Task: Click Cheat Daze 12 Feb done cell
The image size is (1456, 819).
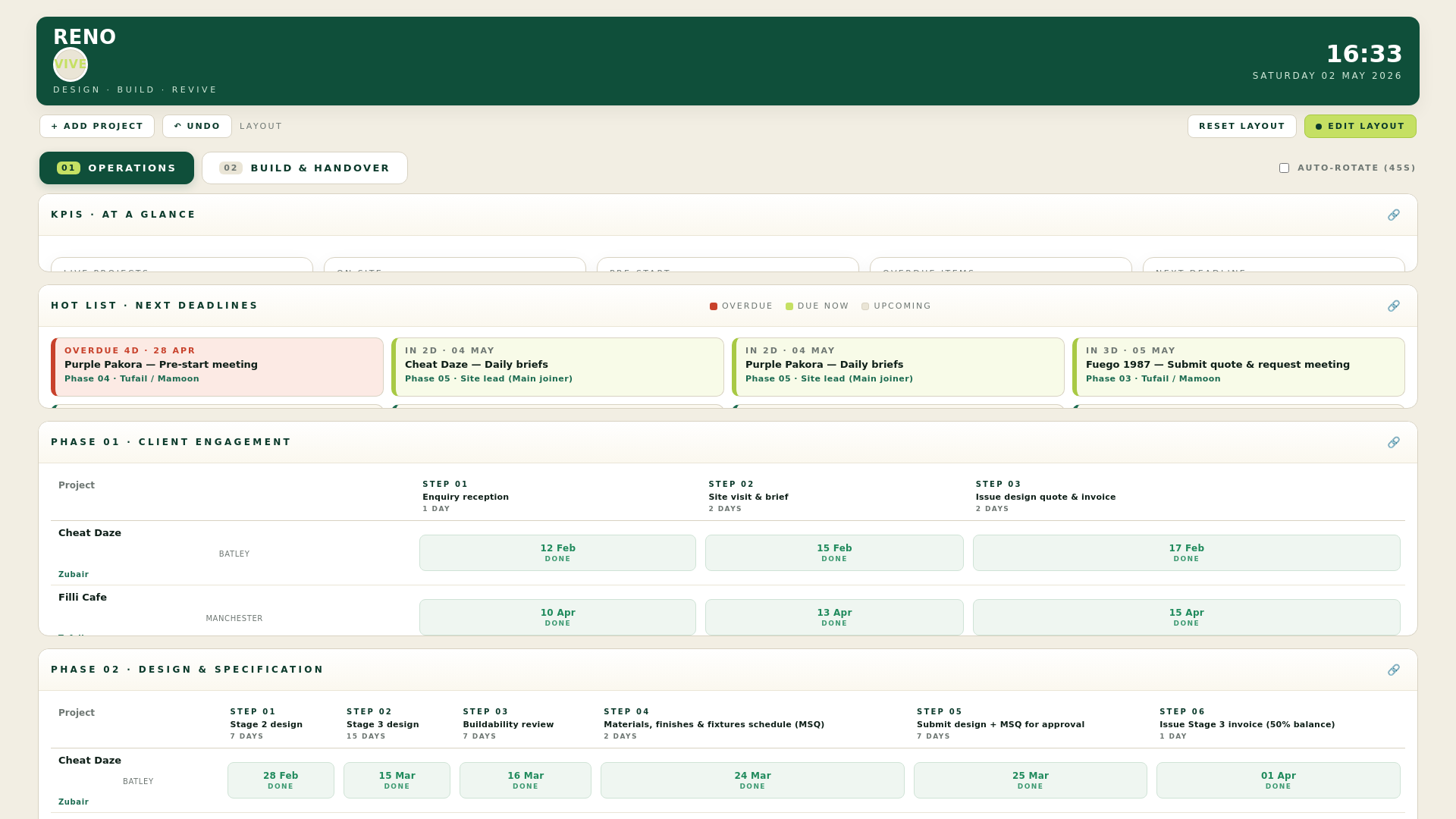Action: pos(557,553)
